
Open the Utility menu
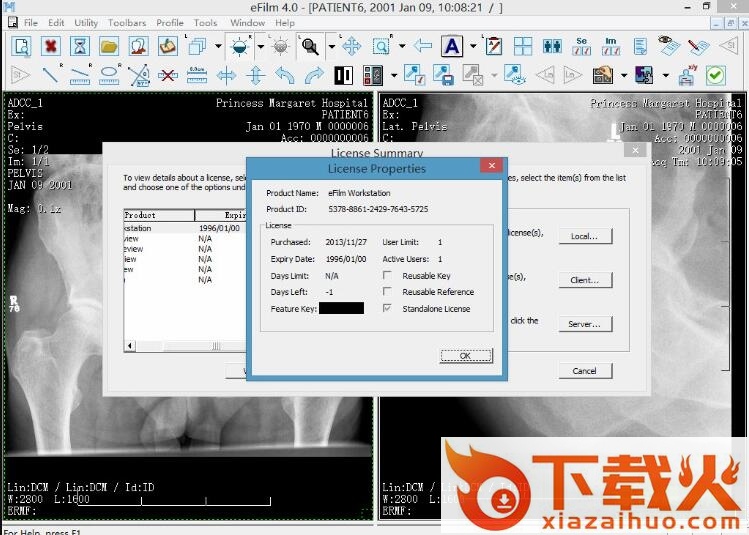pos(86,22)
